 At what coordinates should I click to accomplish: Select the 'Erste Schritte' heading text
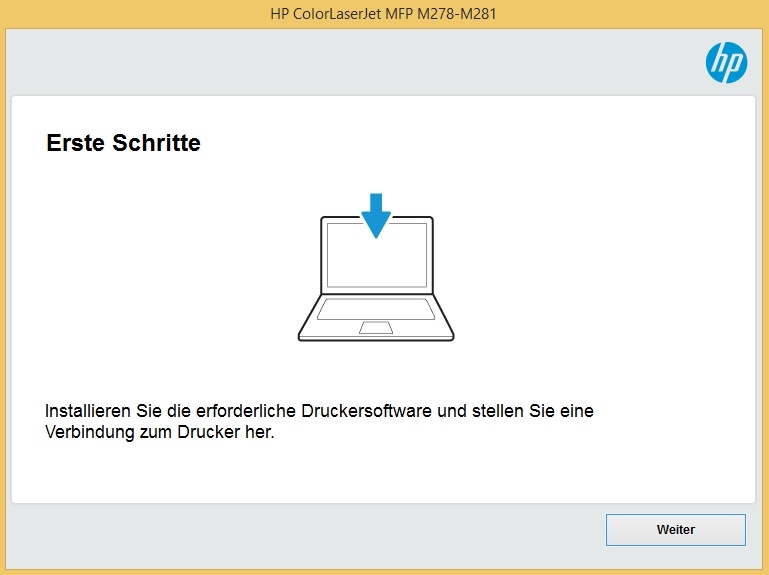124,143
